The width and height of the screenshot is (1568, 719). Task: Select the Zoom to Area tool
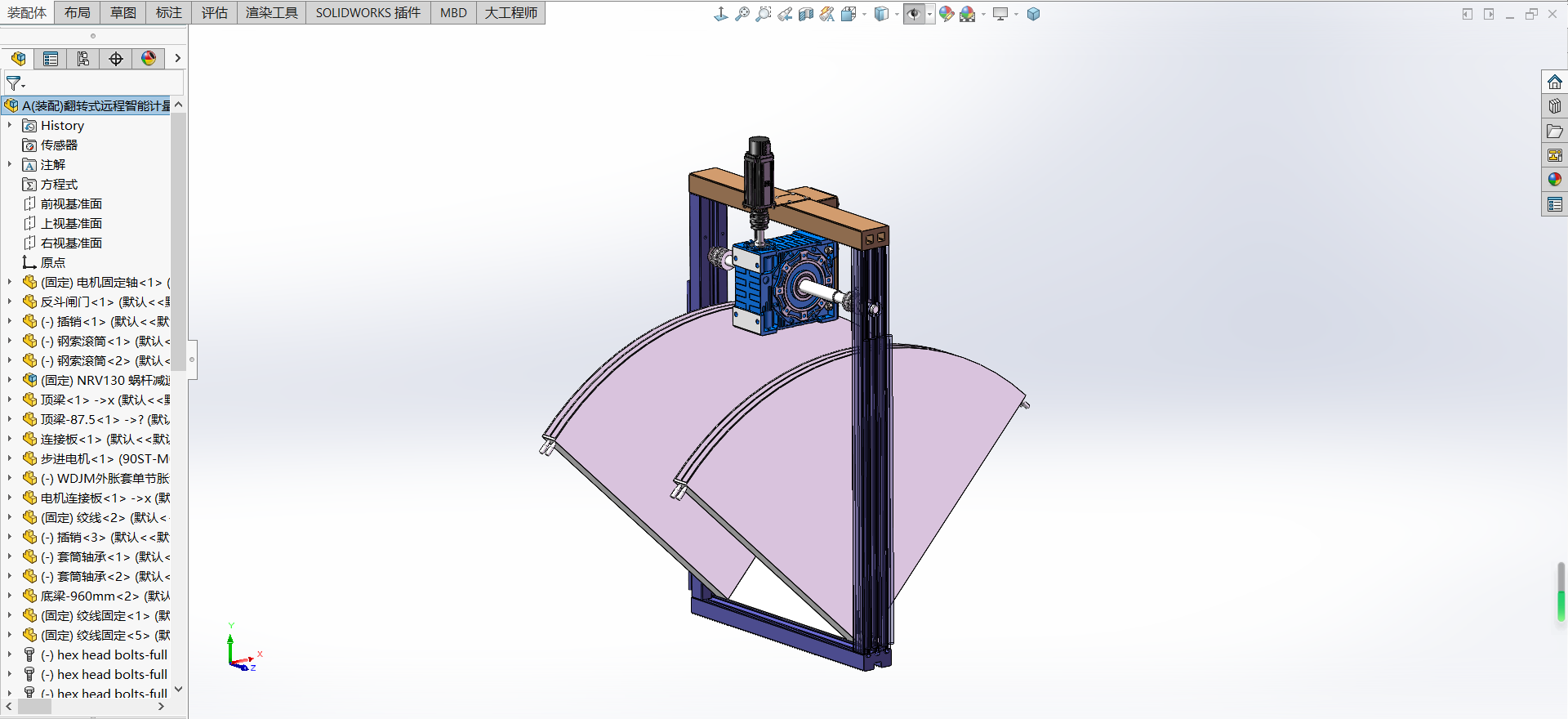tap(763, 14)
